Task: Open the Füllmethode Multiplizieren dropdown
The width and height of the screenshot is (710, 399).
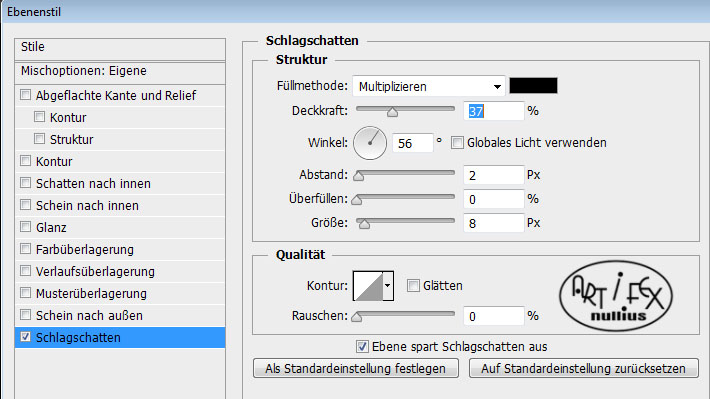Action: (428, 86)
